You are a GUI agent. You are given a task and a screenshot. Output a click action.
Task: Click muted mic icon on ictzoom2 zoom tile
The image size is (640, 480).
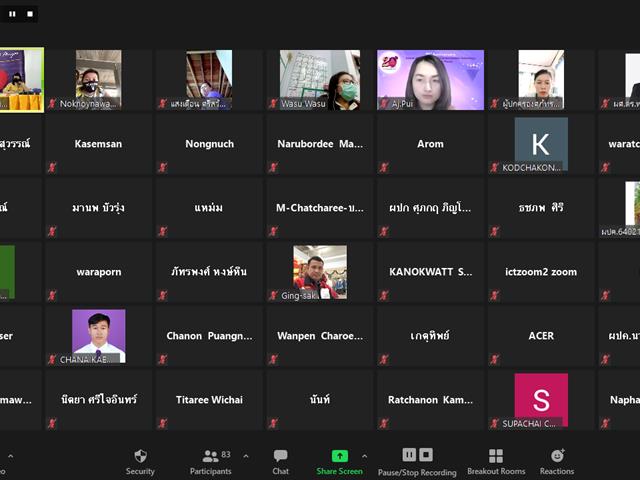pyautogui.click(x=494, y=295)
